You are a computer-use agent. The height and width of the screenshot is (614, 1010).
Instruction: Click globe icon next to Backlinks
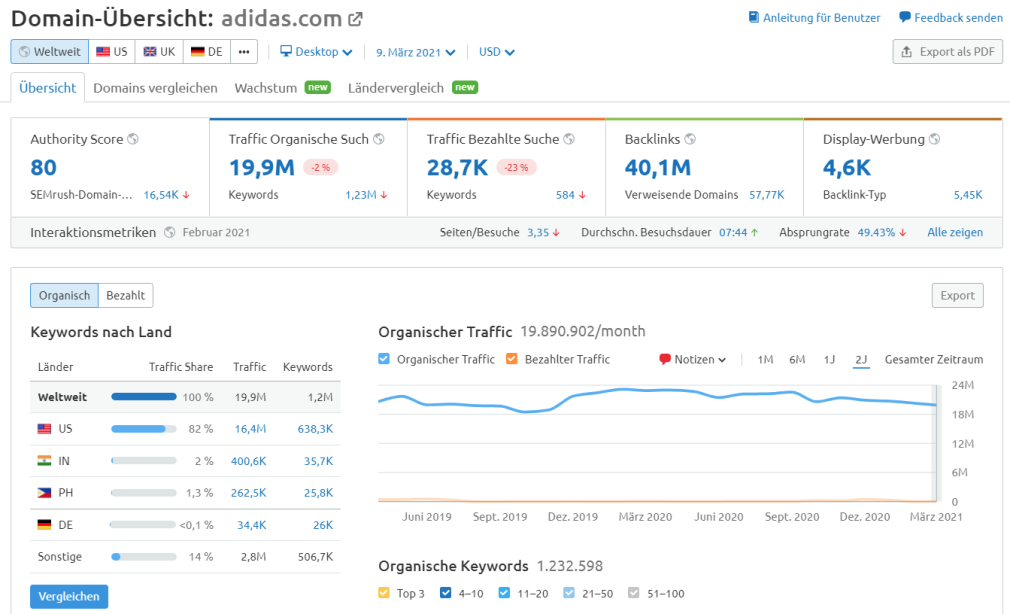pyautogui.click(x=690, y=140)
